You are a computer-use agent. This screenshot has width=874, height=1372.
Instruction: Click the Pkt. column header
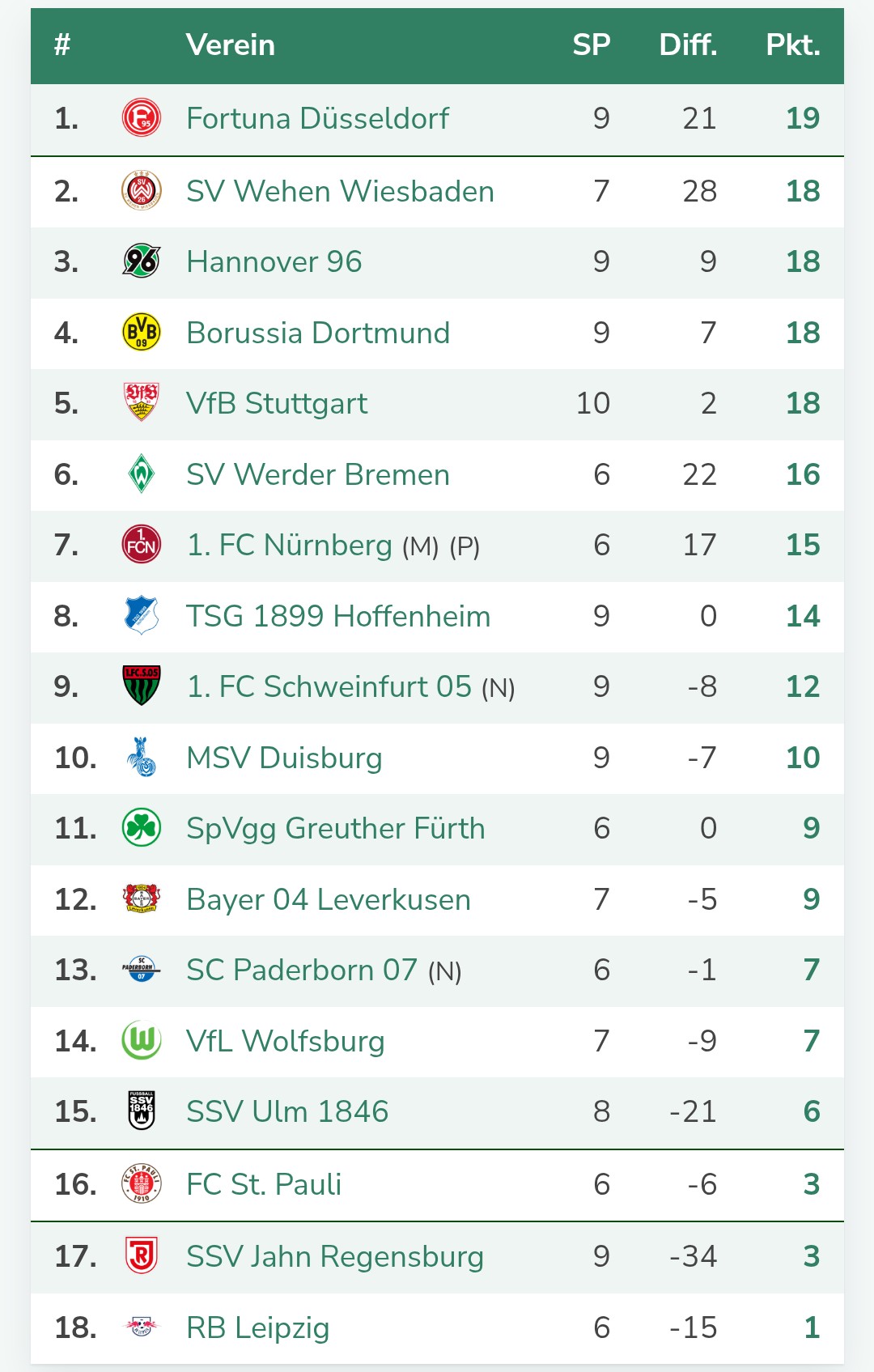(792, 45)
